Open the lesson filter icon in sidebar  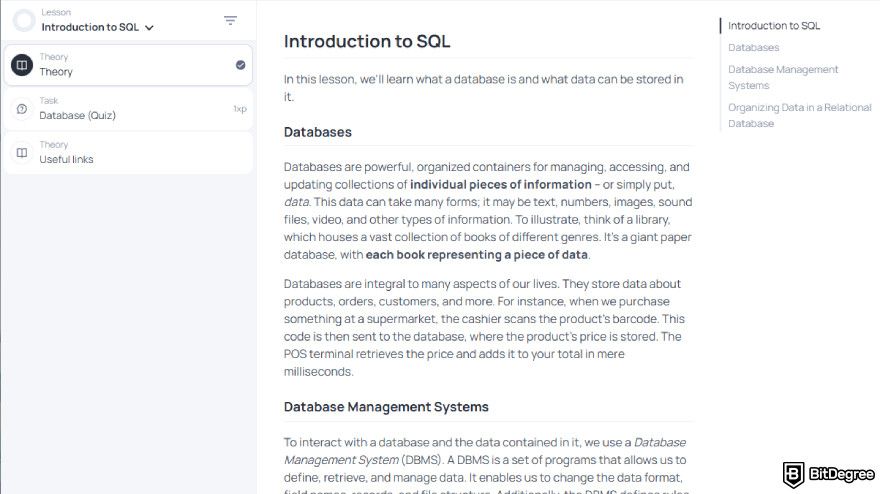click(230, 21)
